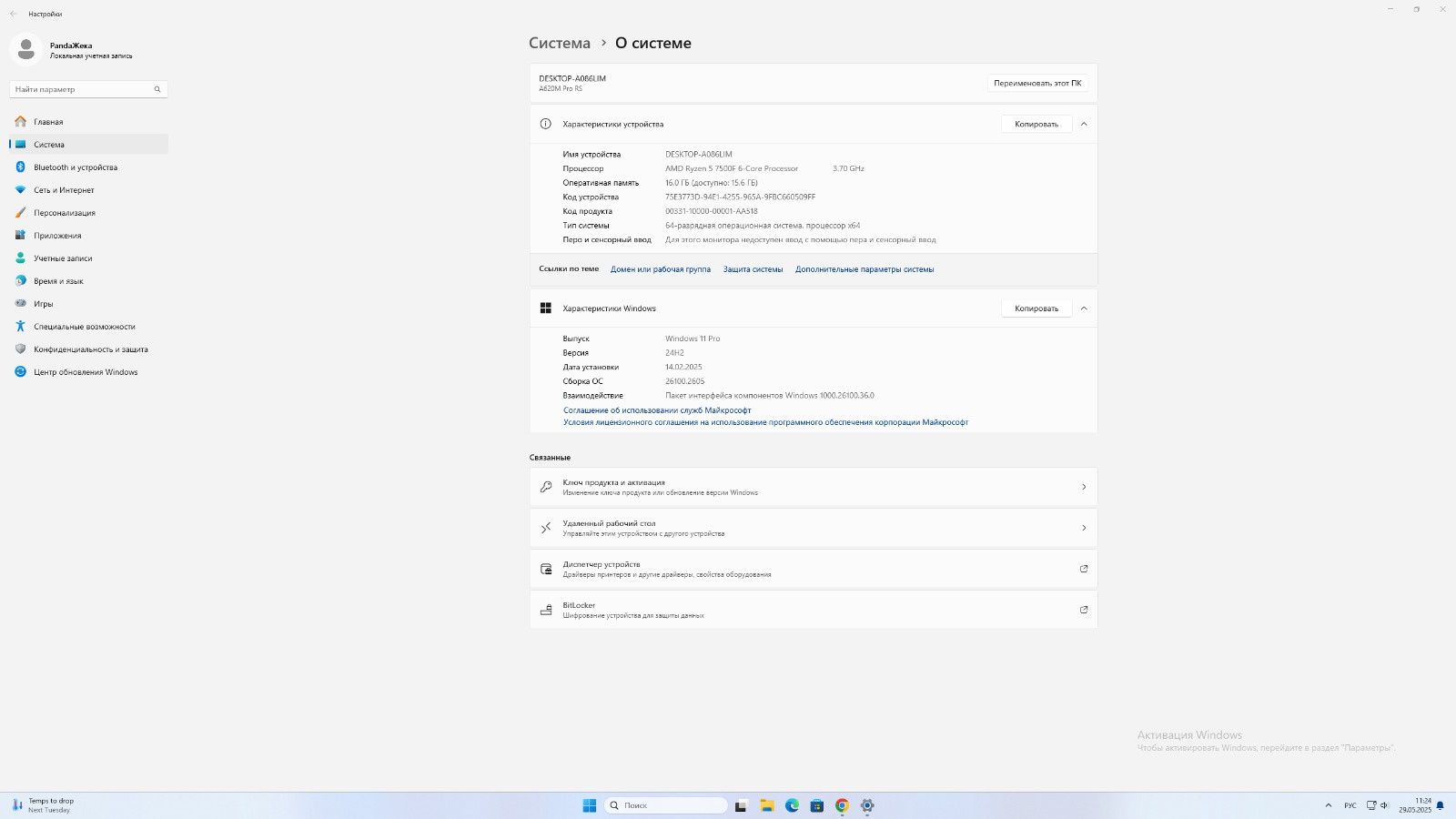
Task: Click Система breadcrumb link
Action: pyautogui.click(x=560, y=43)
